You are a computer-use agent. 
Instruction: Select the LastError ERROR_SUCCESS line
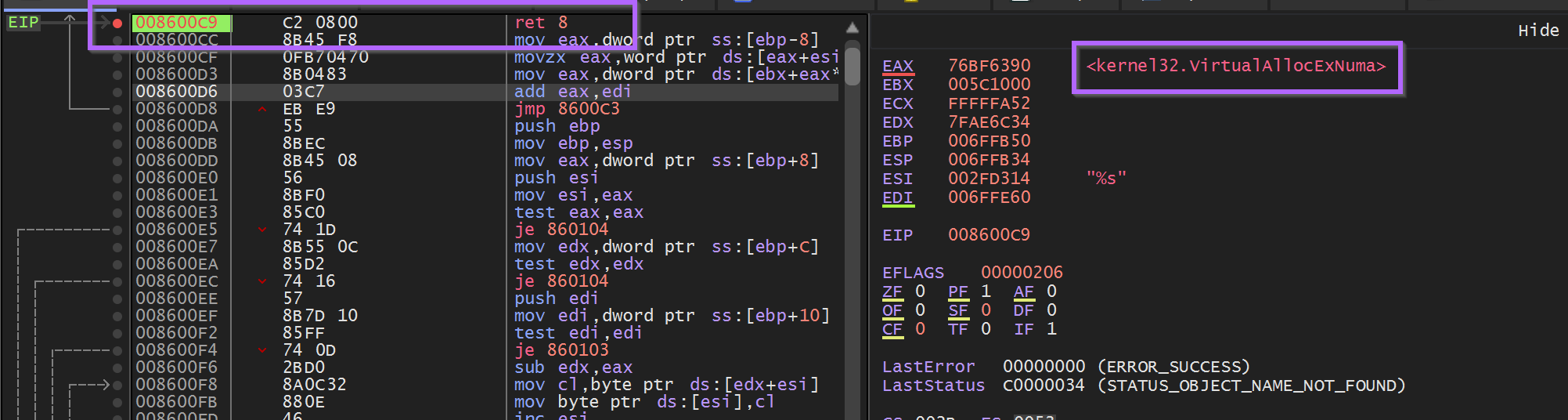point(1066,367)
